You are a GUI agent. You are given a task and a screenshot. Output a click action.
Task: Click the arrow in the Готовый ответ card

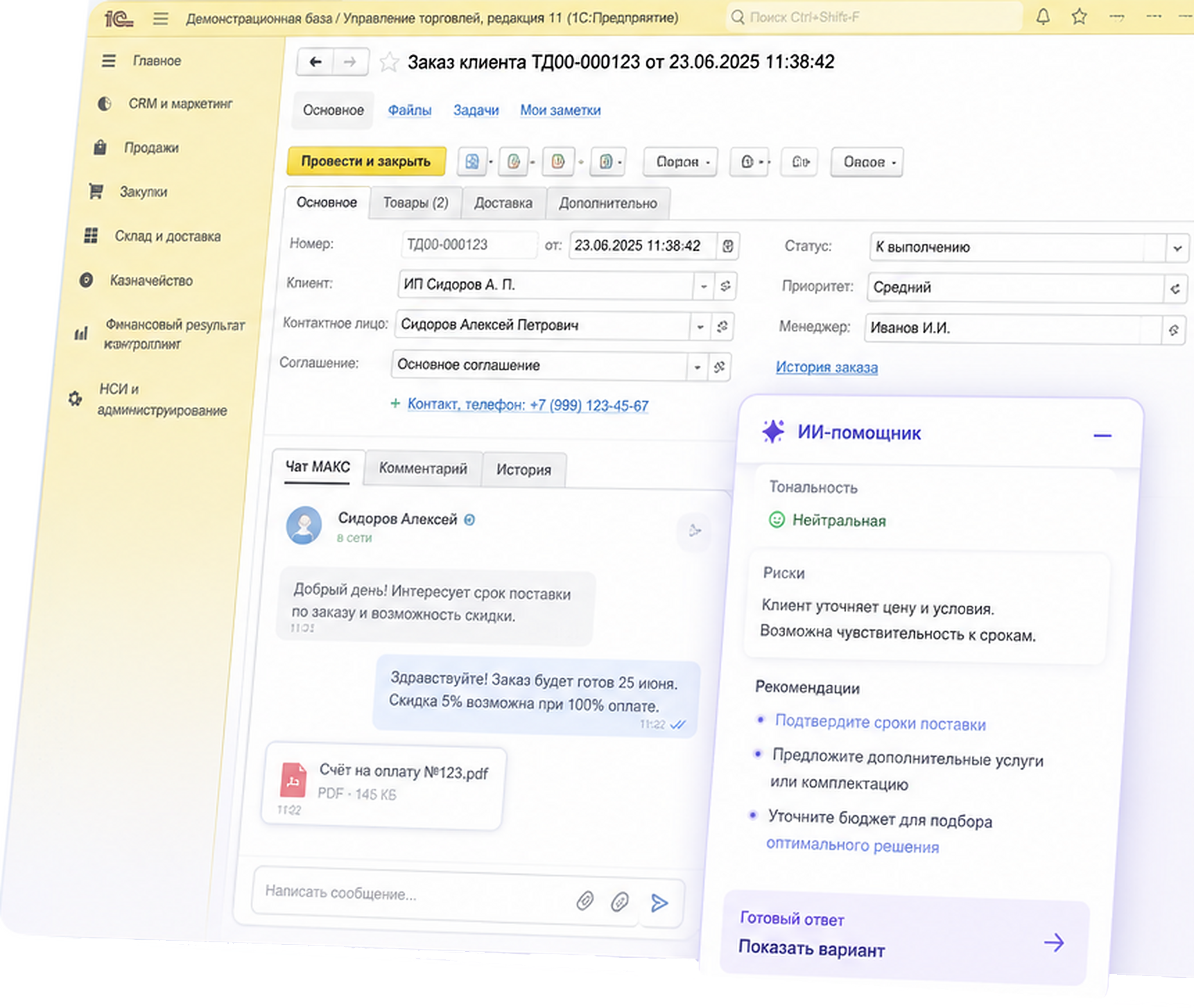coord(1054,942)
